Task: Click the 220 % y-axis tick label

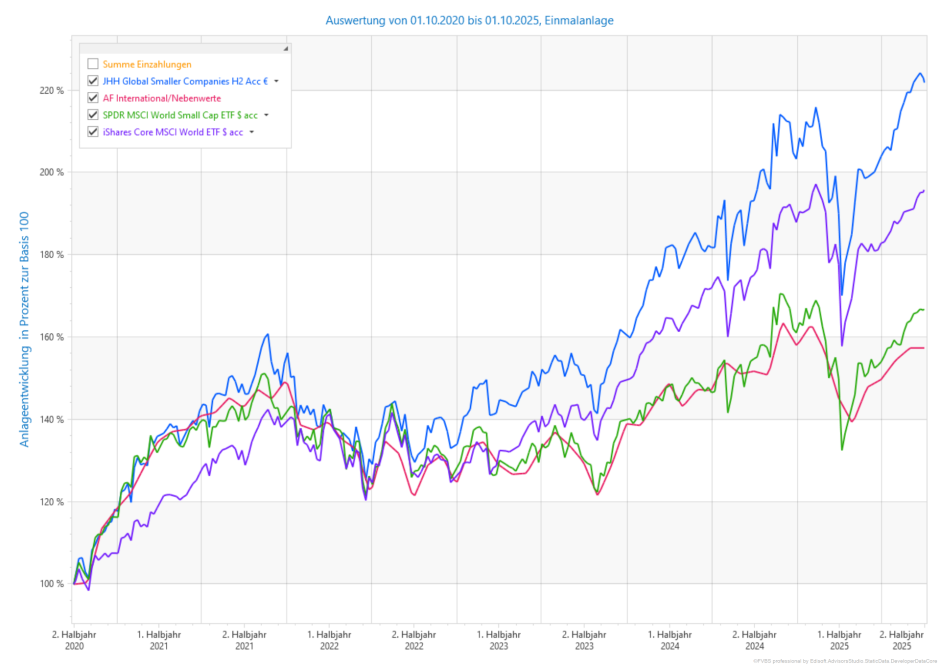Action: (51, 90)
